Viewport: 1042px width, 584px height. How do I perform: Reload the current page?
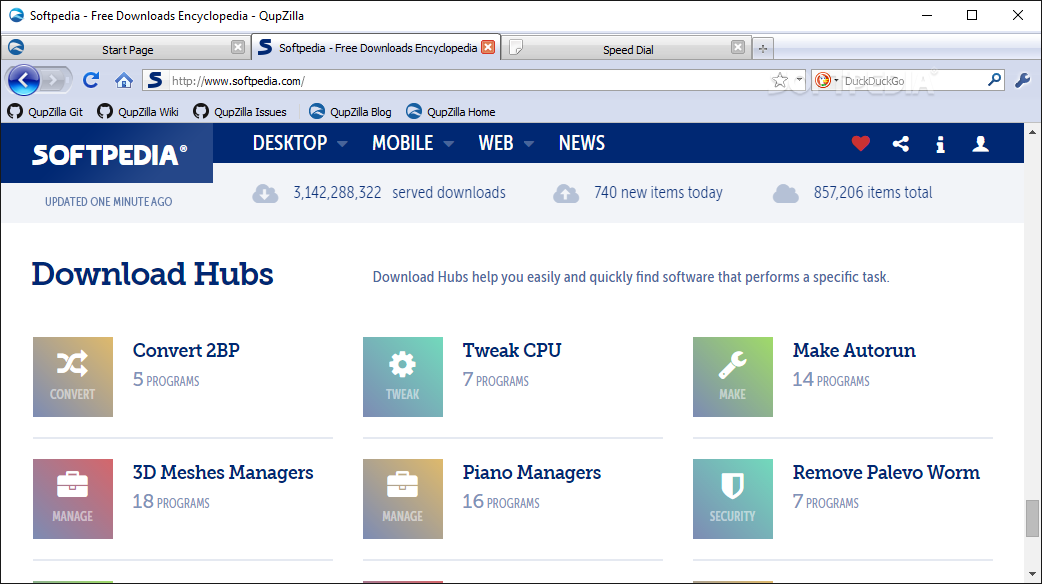point(91,80)
